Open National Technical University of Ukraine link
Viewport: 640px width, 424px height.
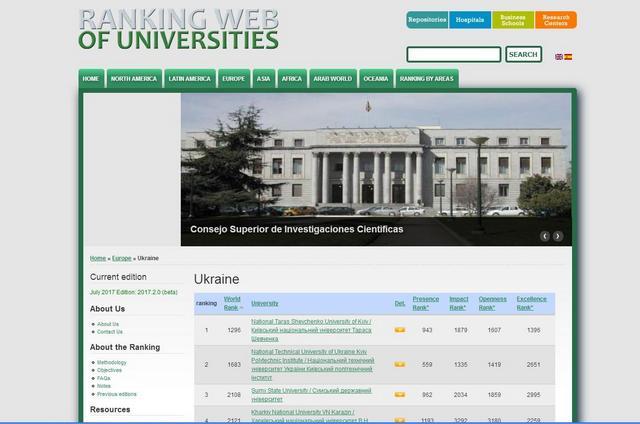(313, 364)
